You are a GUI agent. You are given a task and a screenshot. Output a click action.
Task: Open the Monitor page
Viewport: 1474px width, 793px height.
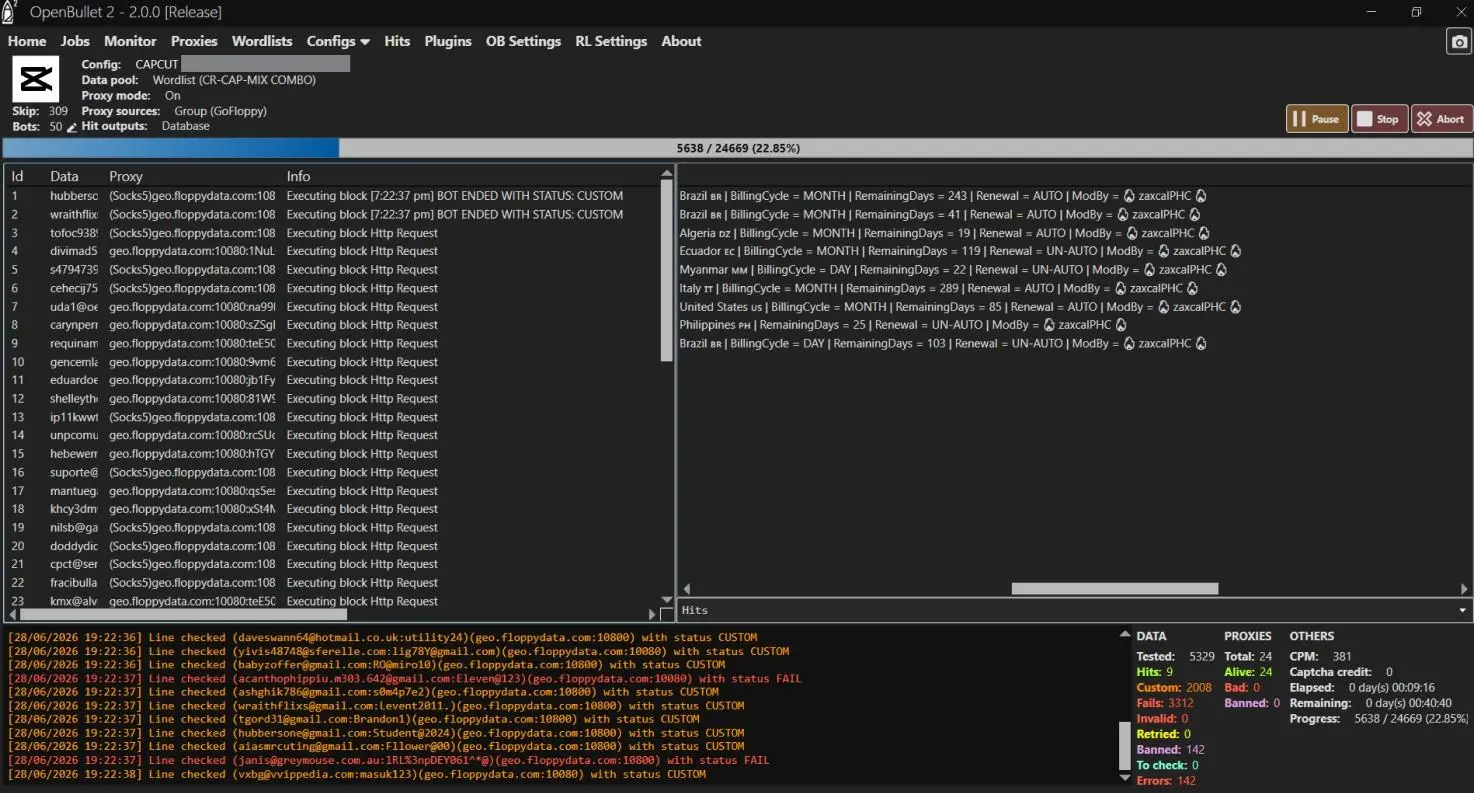pyautogui.click(x=130, y=41)
